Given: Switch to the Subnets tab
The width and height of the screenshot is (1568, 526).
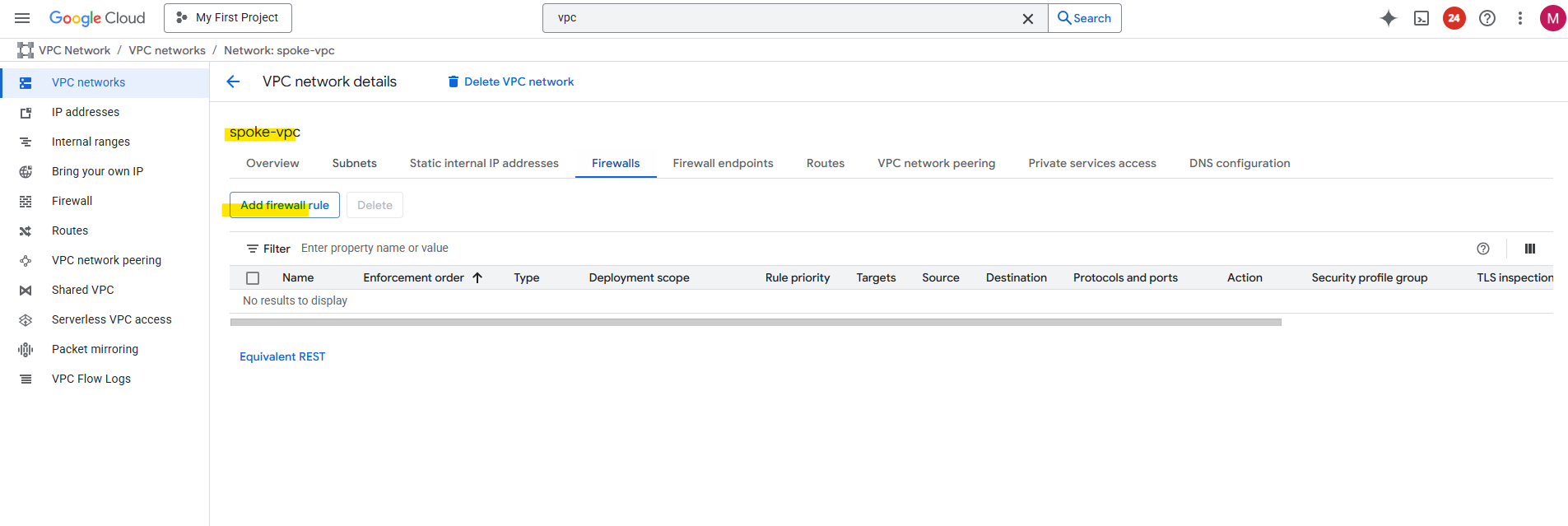Looking at the screenshot, I should (354, 163).
